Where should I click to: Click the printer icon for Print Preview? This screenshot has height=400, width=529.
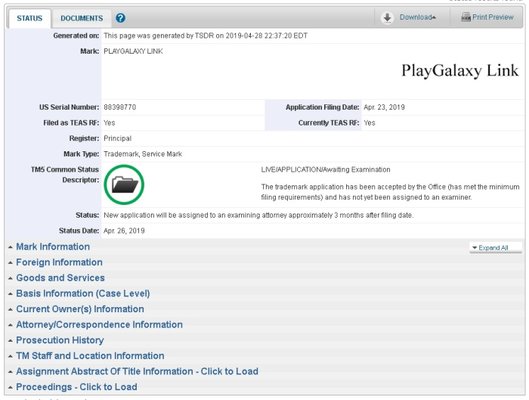pos(466,17)
